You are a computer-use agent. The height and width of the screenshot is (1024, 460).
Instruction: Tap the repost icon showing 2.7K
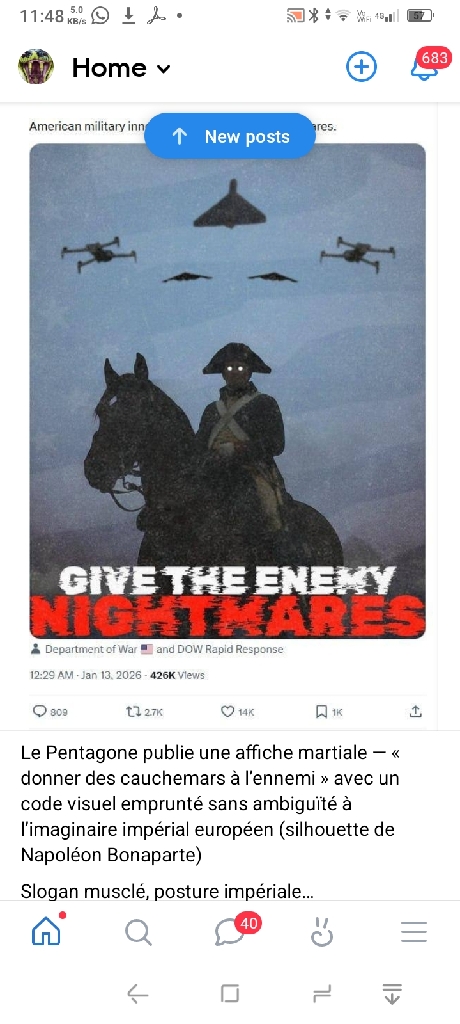[144, 712]
